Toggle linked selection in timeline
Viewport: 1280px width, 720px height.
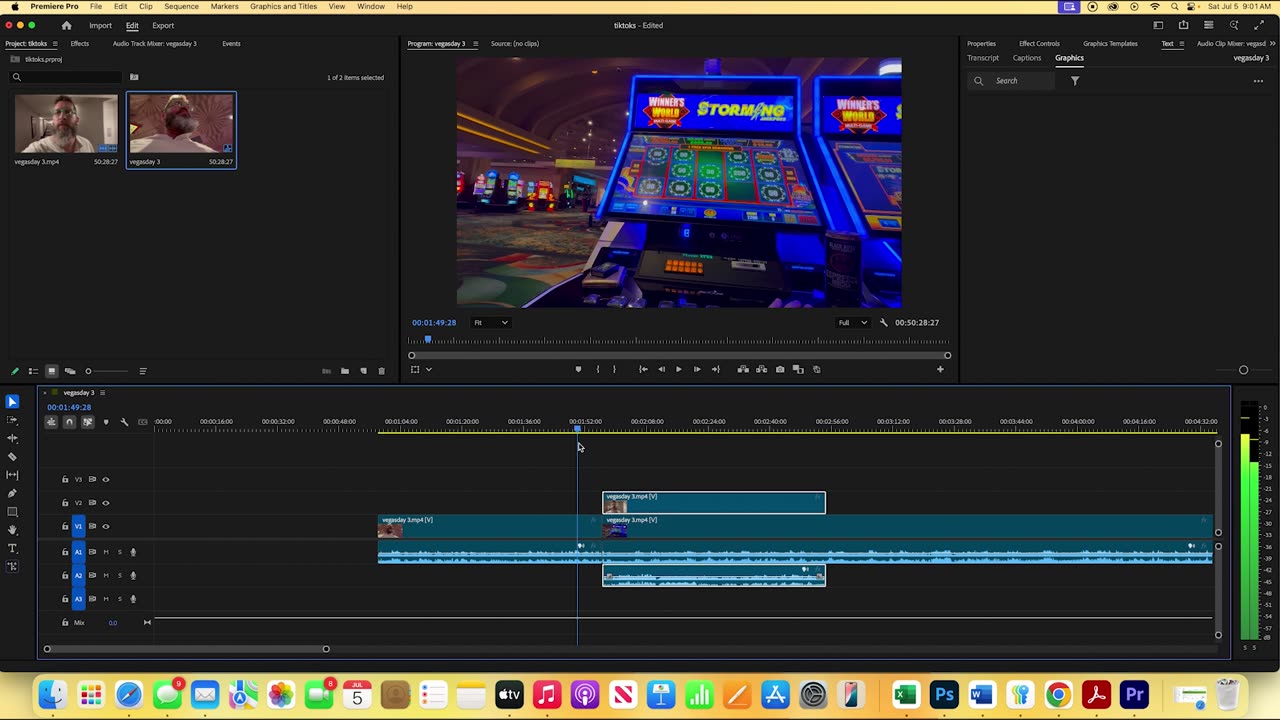point(87,422)
